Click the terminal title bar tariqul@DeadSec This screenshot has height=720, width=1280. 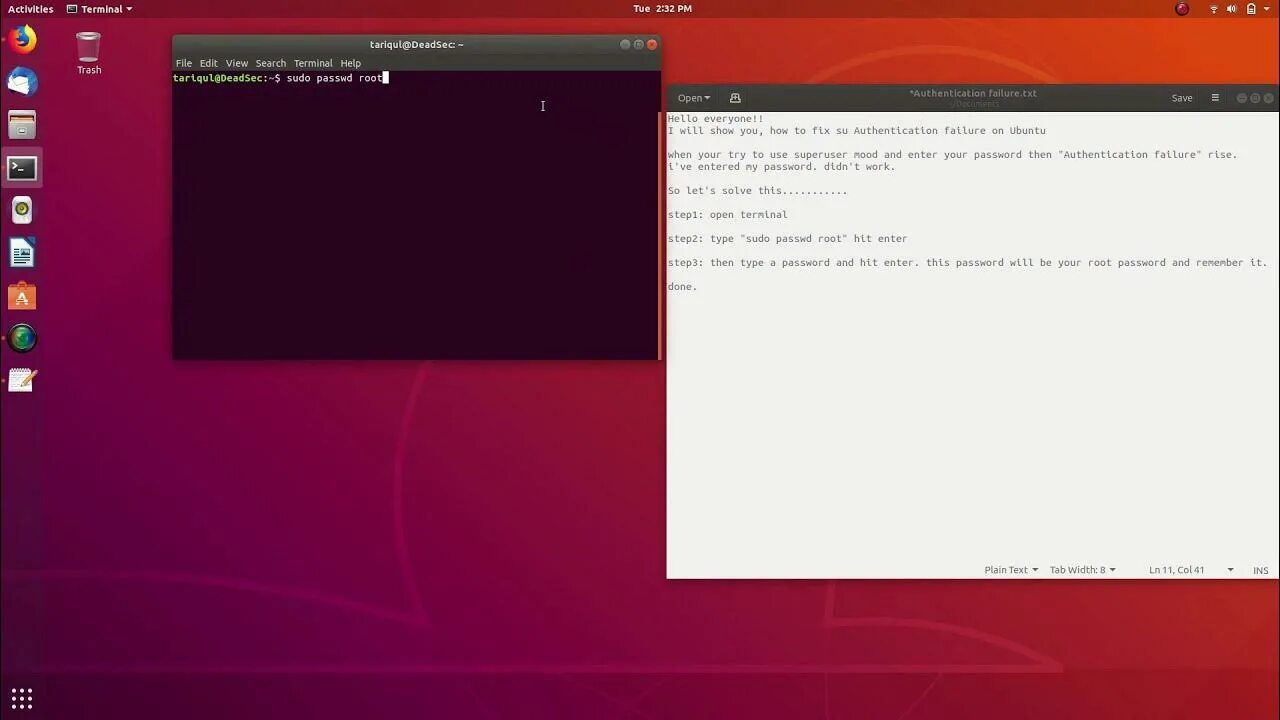[416, 44]
